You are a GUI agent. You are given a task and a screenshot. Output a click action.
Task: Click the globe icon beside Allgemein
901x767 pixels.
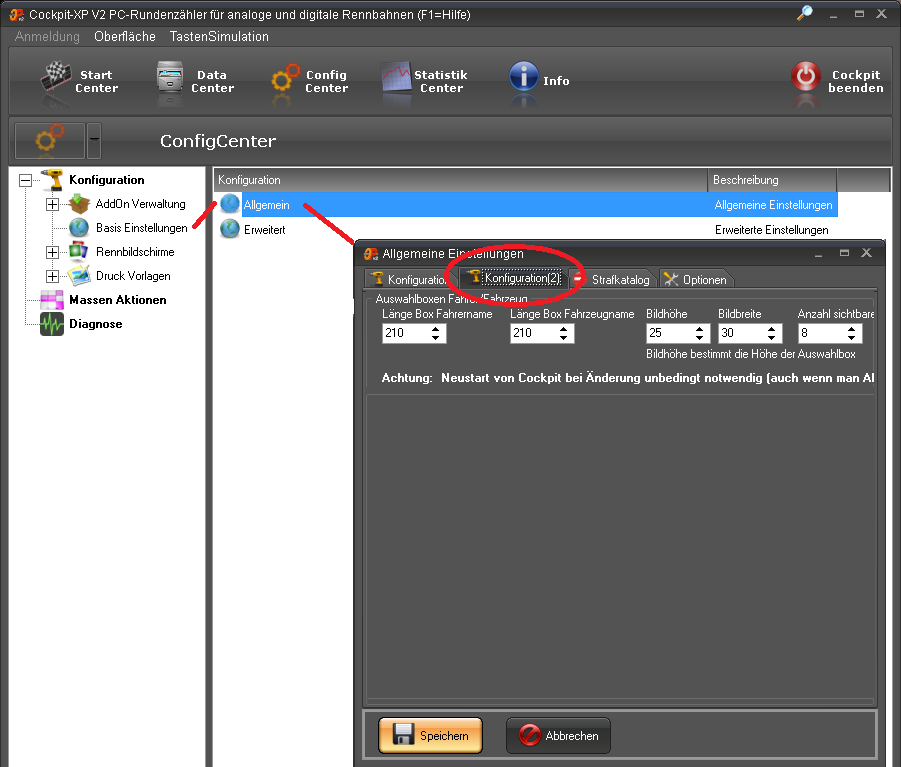(230, 204)
